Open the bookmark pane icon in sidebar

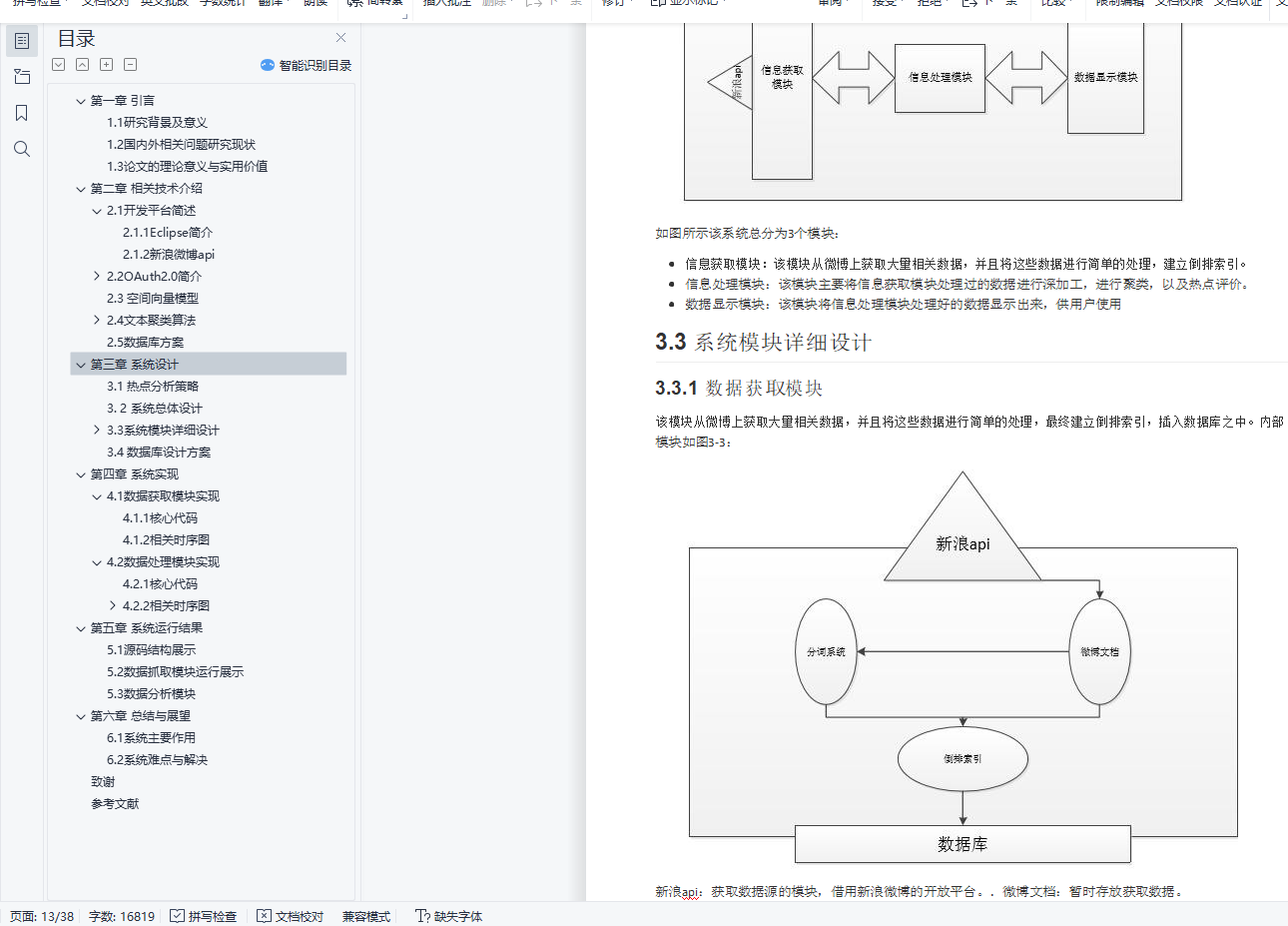[22, 113]
